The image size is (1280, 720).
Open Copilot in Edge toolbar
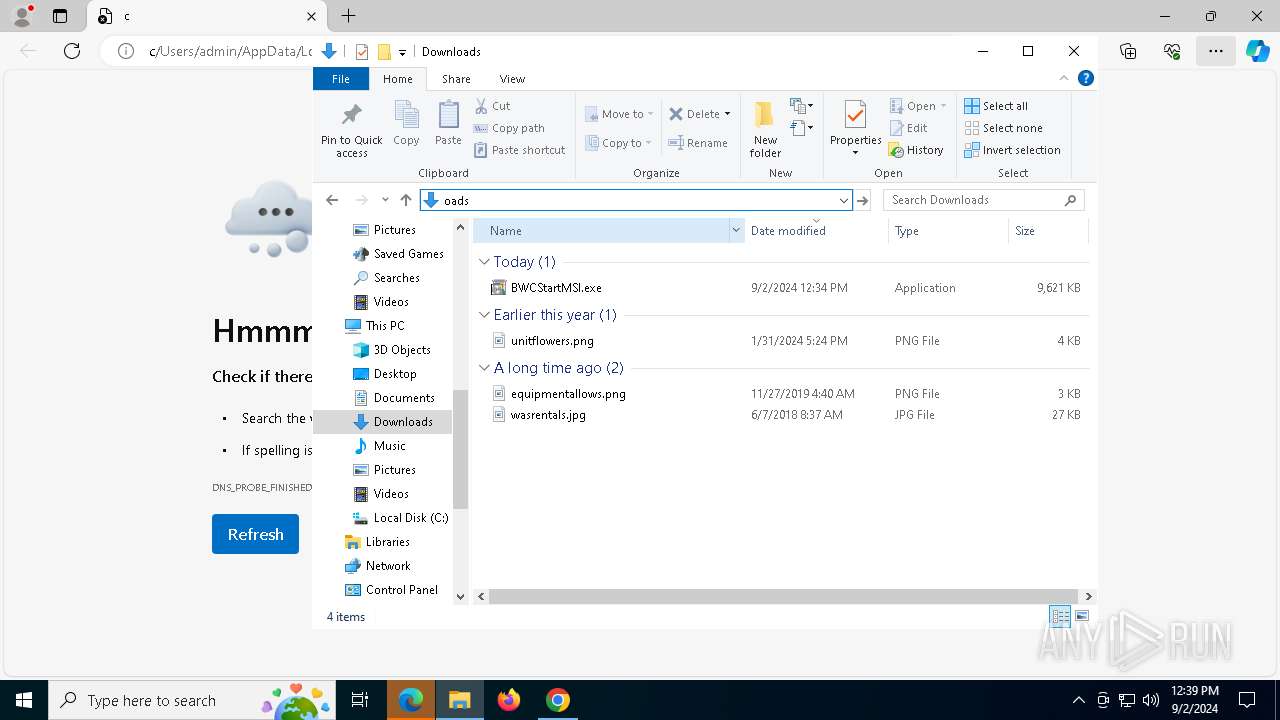coord(1257,51)
